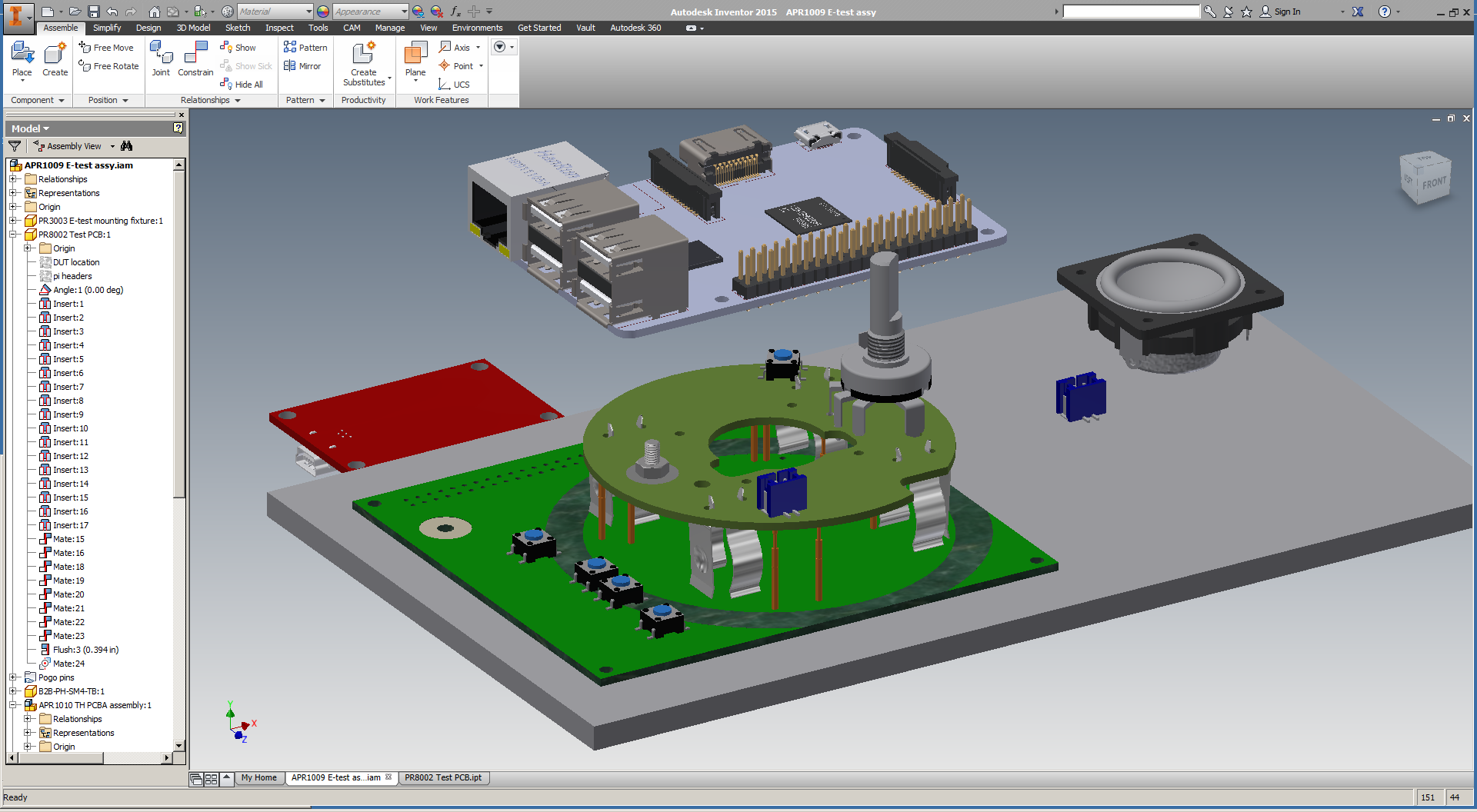The width and height of the screenshot is (1477, 812).
Task: Open the Environments ribbon tab
Action: pos(477,28)
